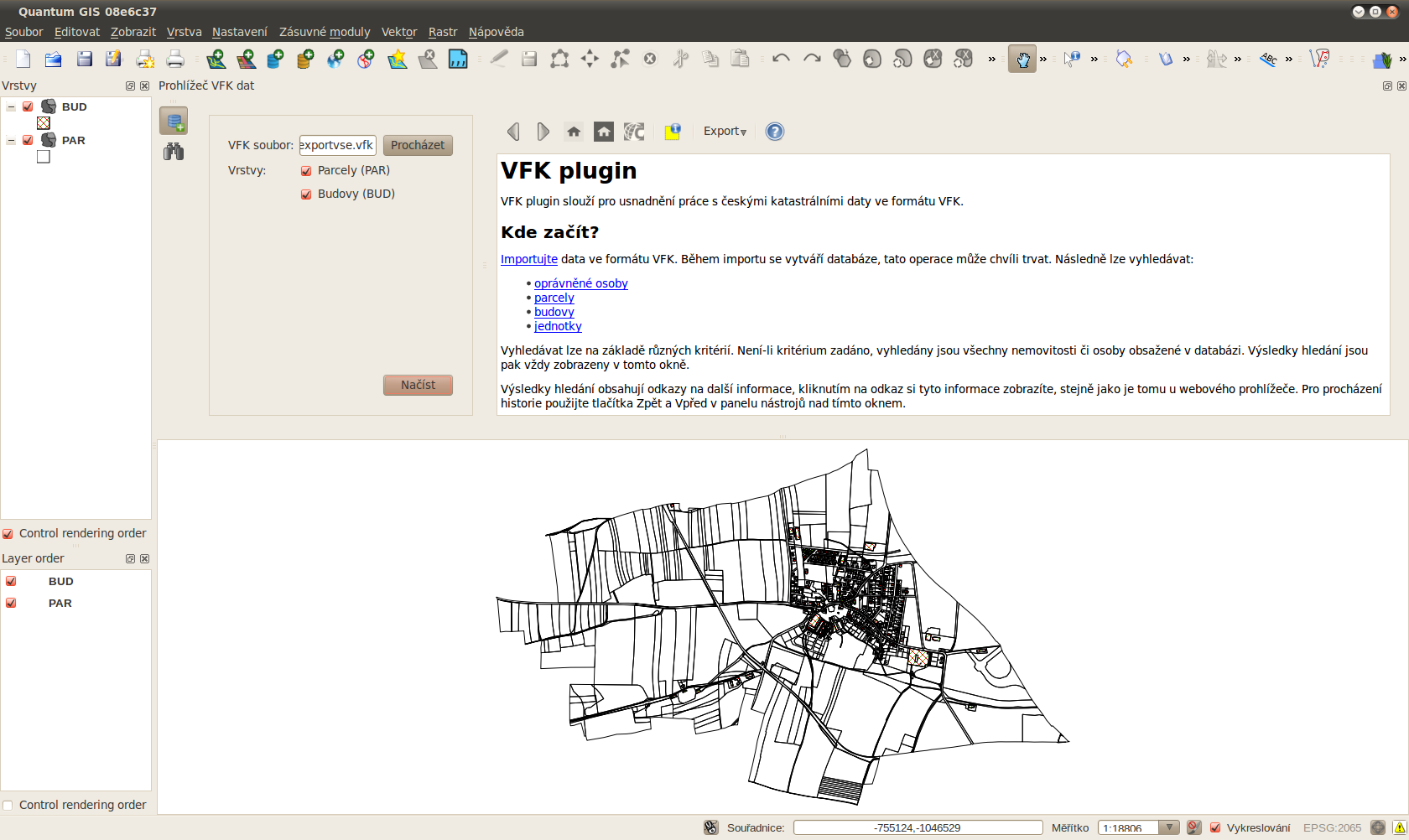Go forward in VFK browser history
Image resolution: width=1409 pixels, height=840 pixels.
[543, 132]
